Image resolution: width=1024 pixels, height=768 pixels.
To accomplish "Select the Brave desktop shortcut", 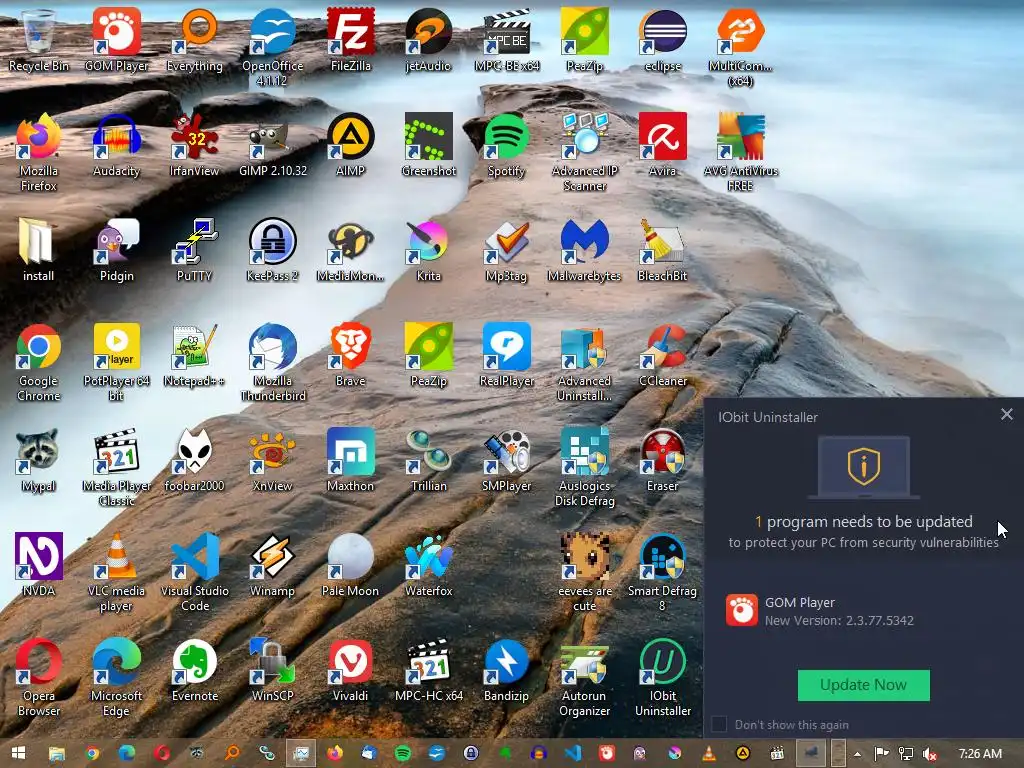I will pyautogui.click(x=351, y=355).
